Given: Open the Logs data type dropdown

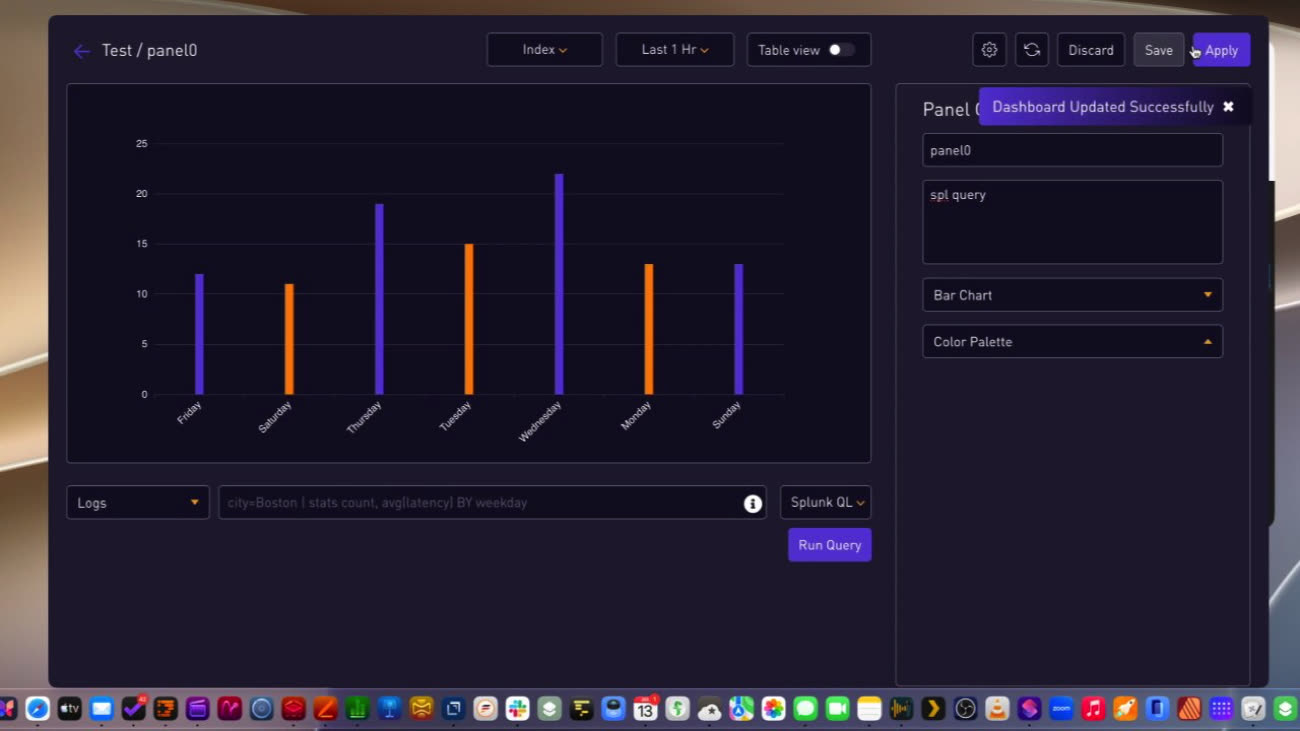Looking at the screenshot, I should (x=138, y=503).
